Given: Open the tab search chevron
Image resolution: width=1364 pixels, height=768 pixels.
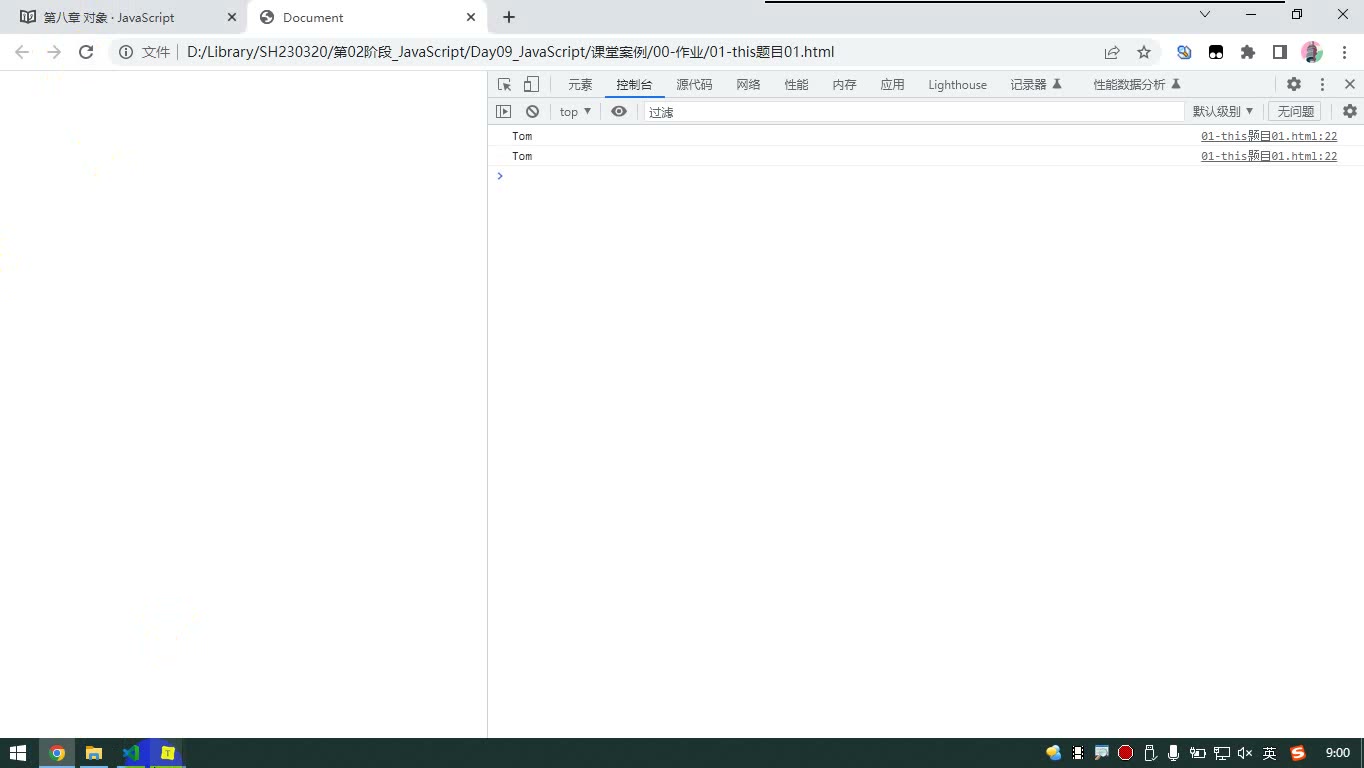Looking at the screenshot, I should coord(1205,14).
